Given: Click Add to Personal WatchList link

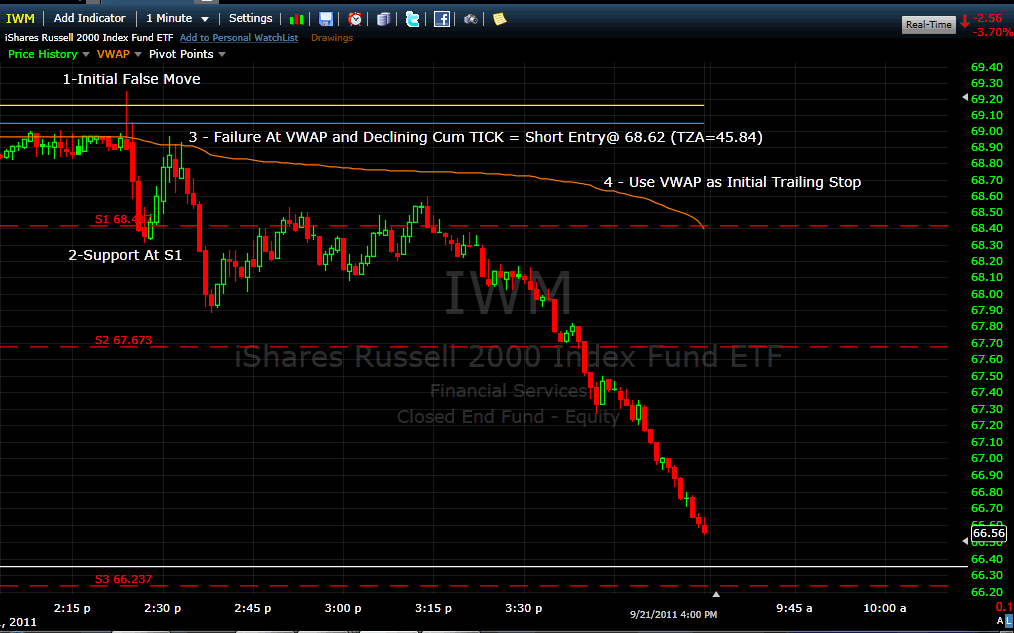Looking at the screenshot, I should point(239,38).
